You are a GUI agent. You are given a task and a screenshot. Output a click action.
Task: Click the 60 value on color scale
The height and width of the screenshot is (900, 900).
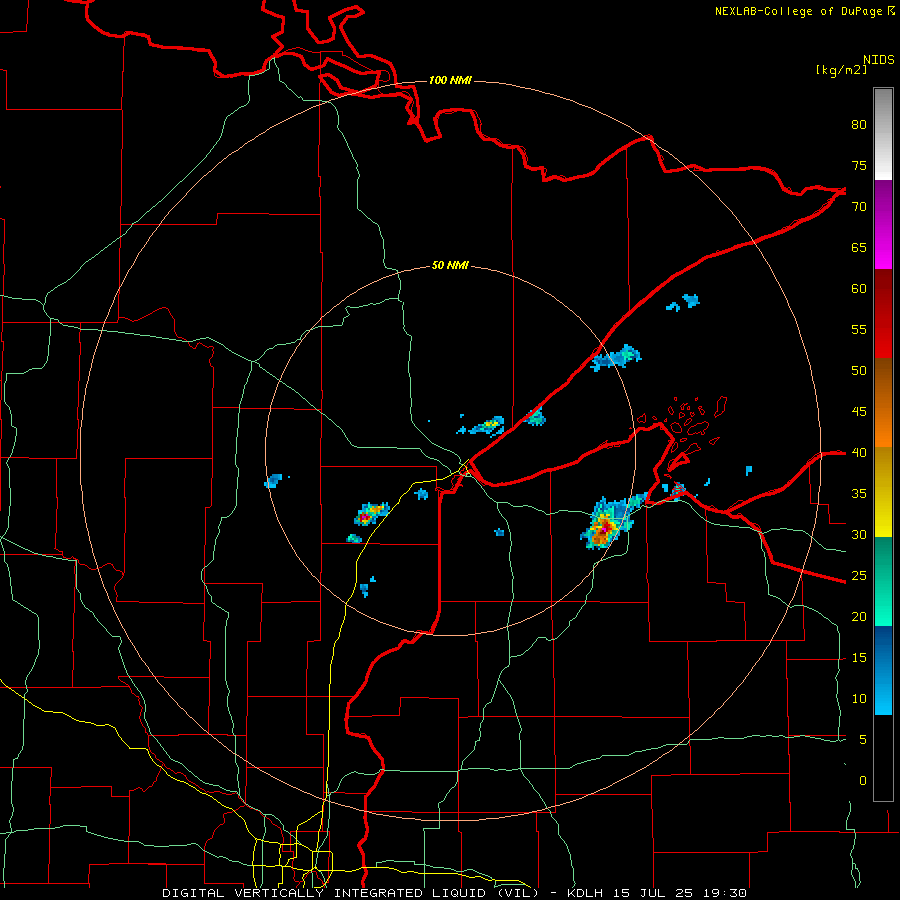(x=859, y=288)
